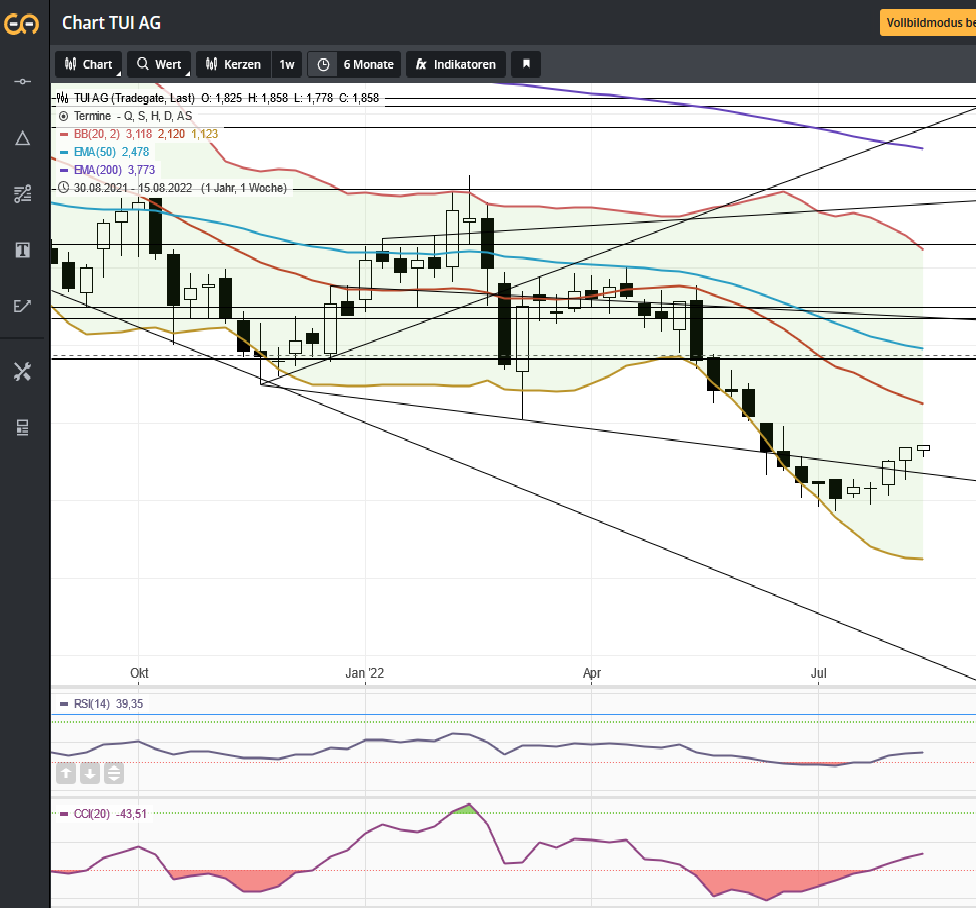Select the 6 Monate time range
The image size is (976, 908).
[x=368, y=64]
